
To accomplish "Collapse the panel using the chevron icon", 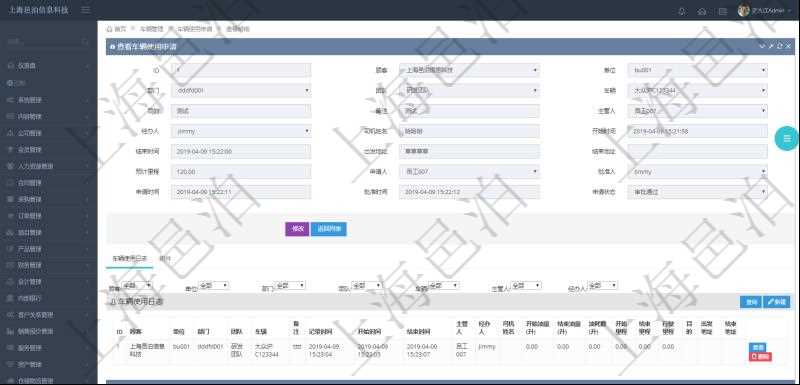I will [x=762, y=46].
